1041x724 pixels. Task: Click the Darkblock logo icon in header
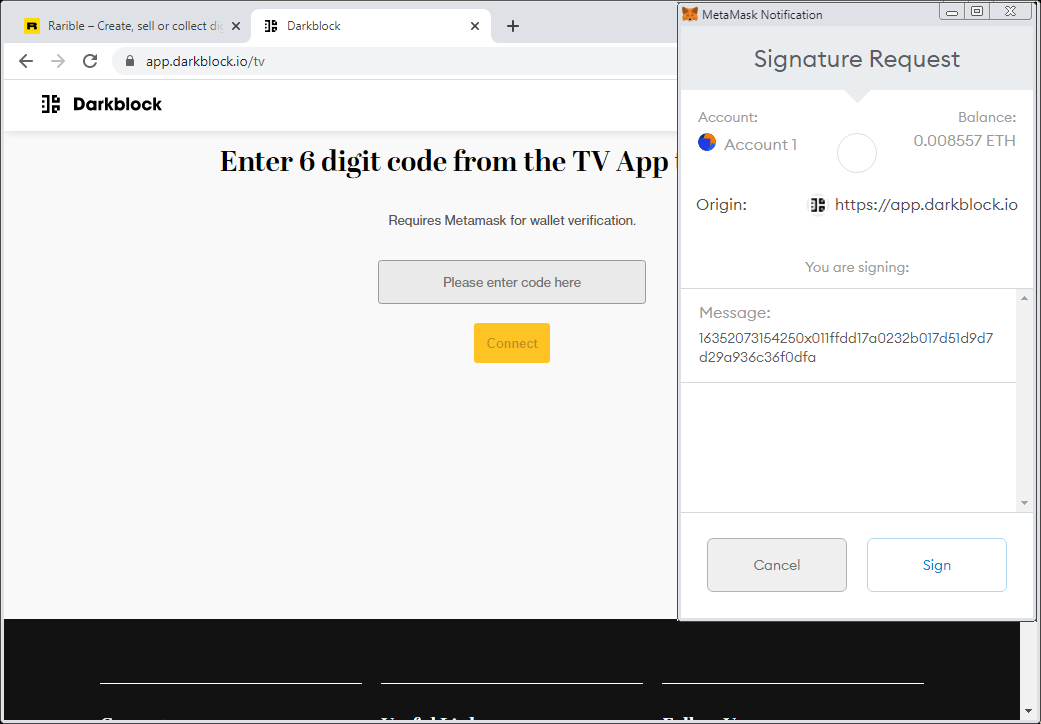51,104
